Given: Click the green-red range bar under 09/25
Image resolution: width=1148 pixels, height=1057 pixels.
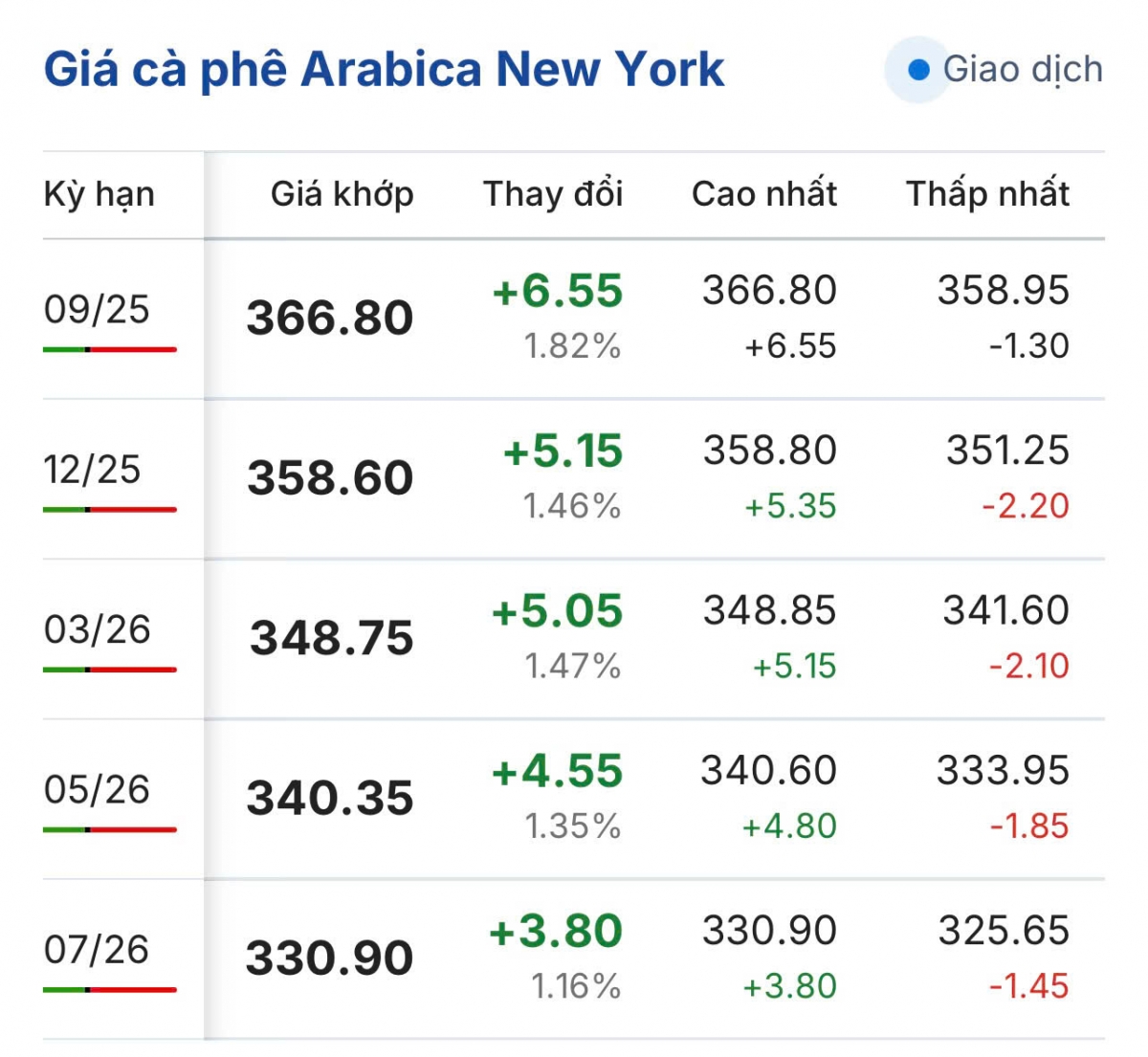Looking at the screenshot, I should pyautogui.click(x=110, y=349).
